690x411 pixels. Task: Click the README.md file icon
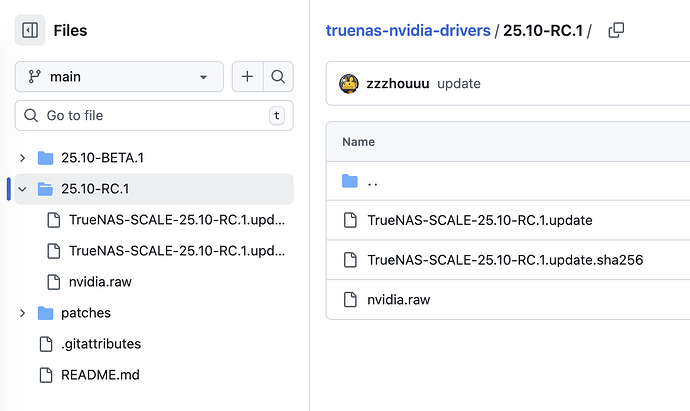point(45,375)
